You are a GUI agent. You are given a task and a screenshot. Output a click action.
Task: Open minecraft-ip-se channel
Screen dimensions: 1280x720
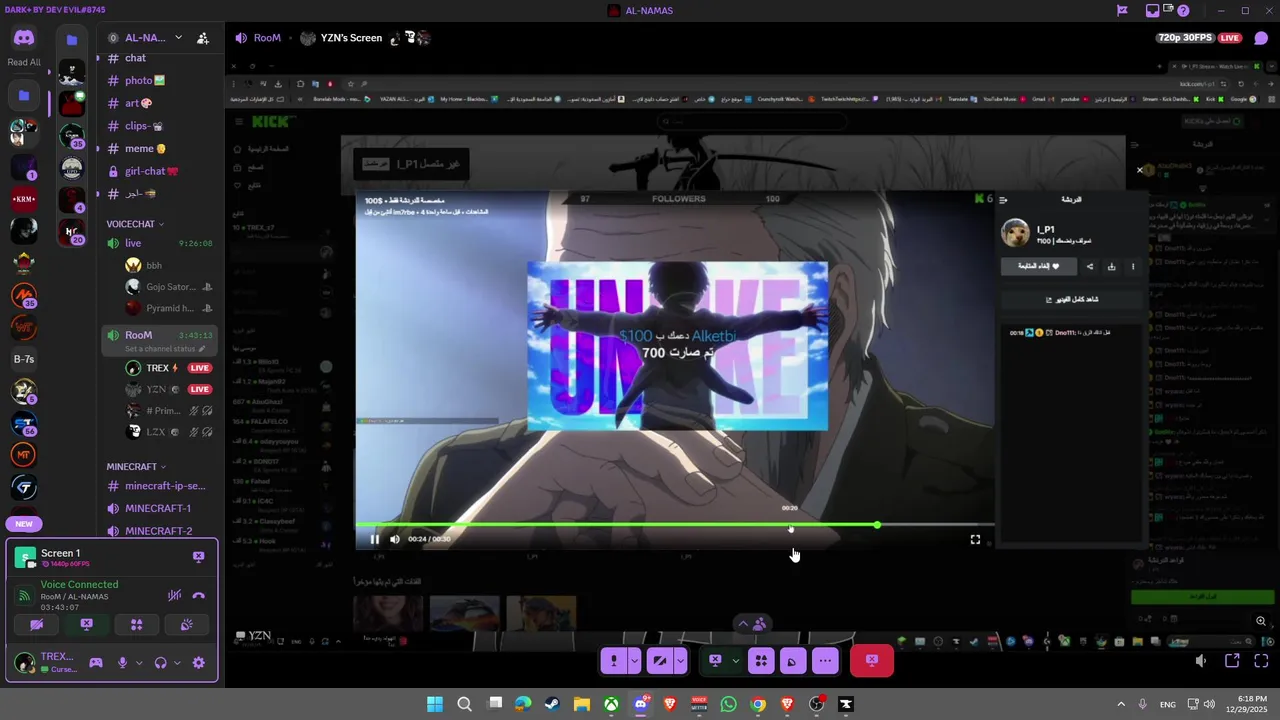point(160,486)
